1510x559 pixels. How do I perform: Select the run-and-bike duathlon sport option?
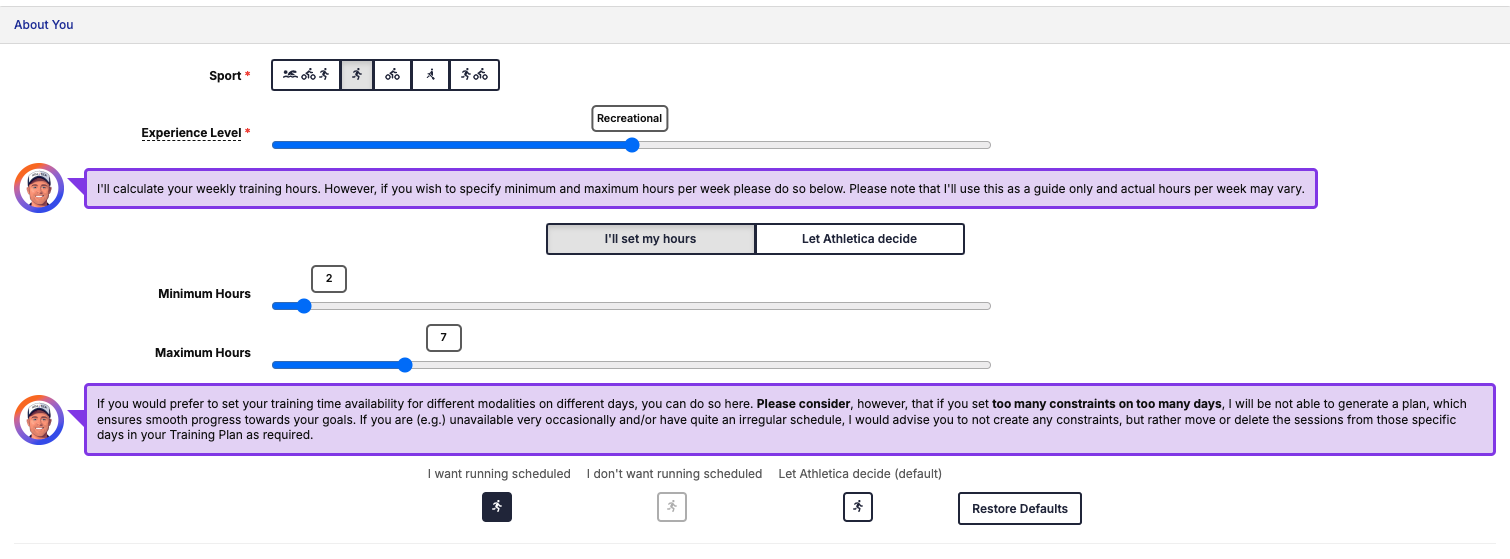474,75
